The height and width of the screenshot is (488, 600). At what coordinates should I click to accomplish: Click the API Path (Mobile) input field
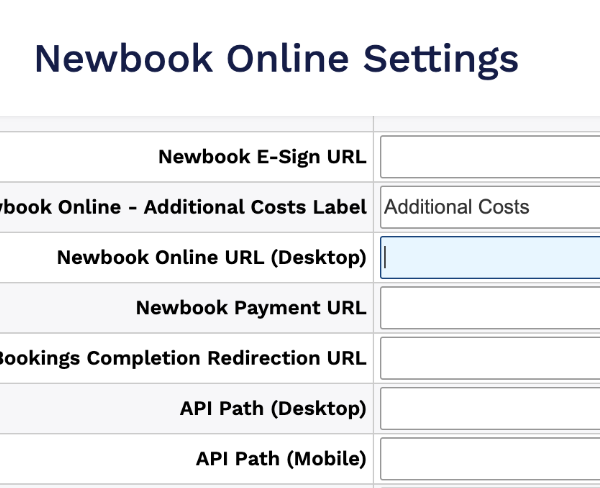tap(490, 459)
